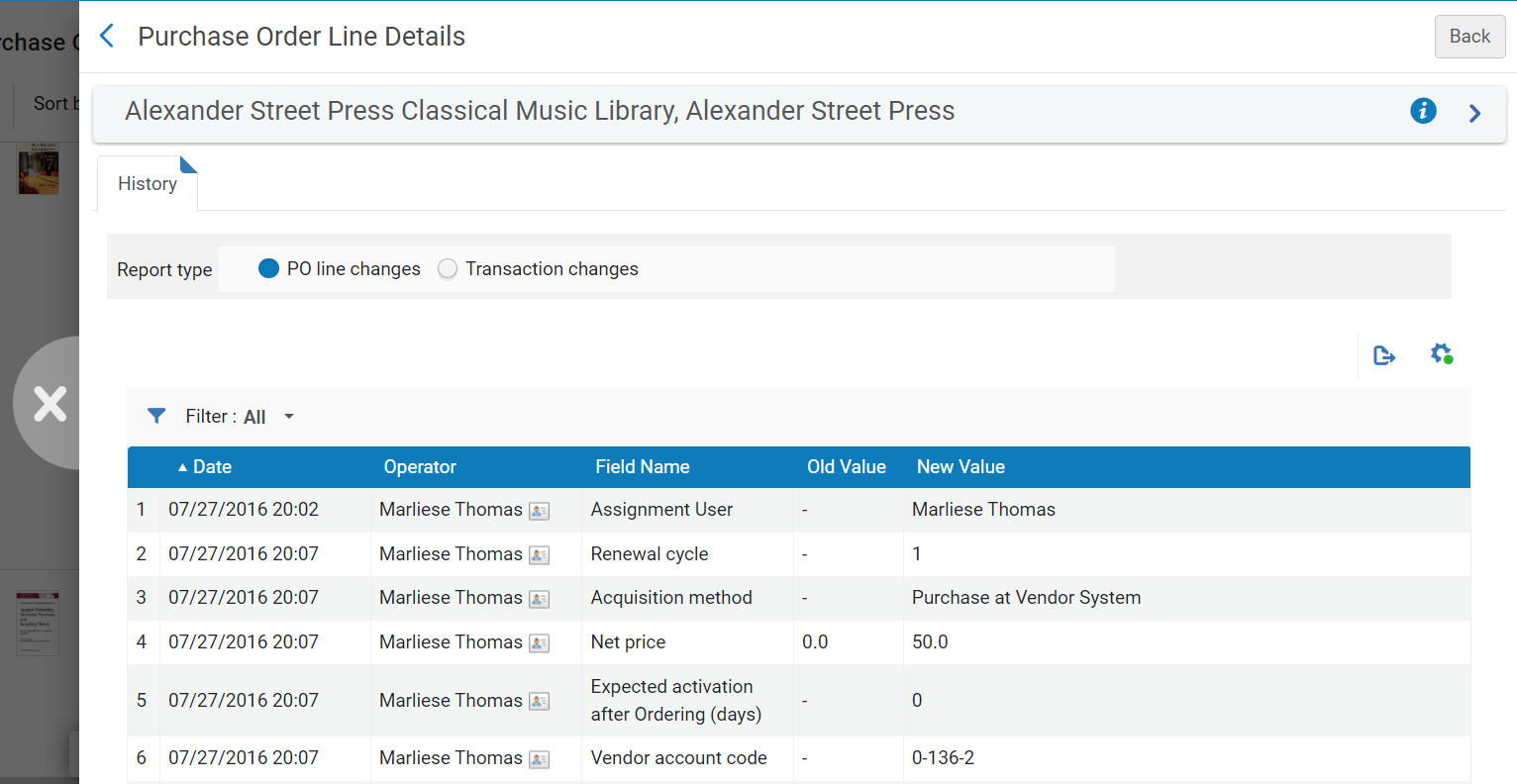Close the sliding panel with the X
The image size is (1517, 784).
pyautogui.click(x=50, y=403)
